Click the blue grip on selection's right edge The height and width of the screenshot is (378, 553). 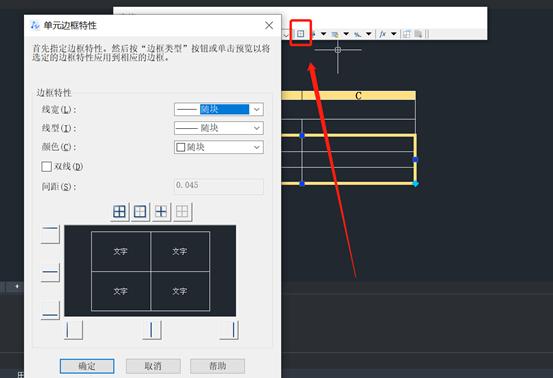tap(415, 160)
